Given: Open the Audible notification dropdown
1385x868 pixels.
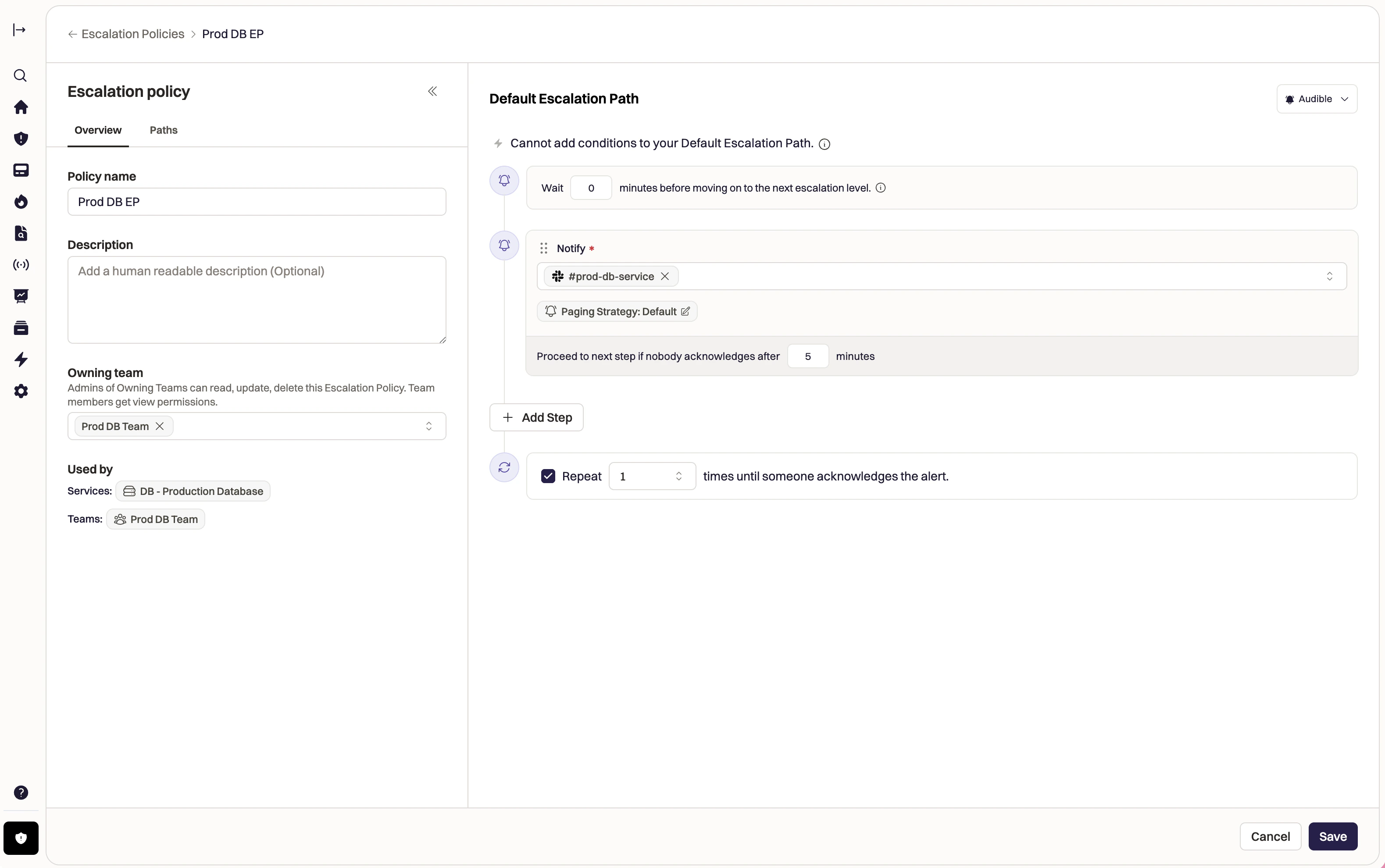Looking at the screenshot, I should click(x=1317, y=99).
